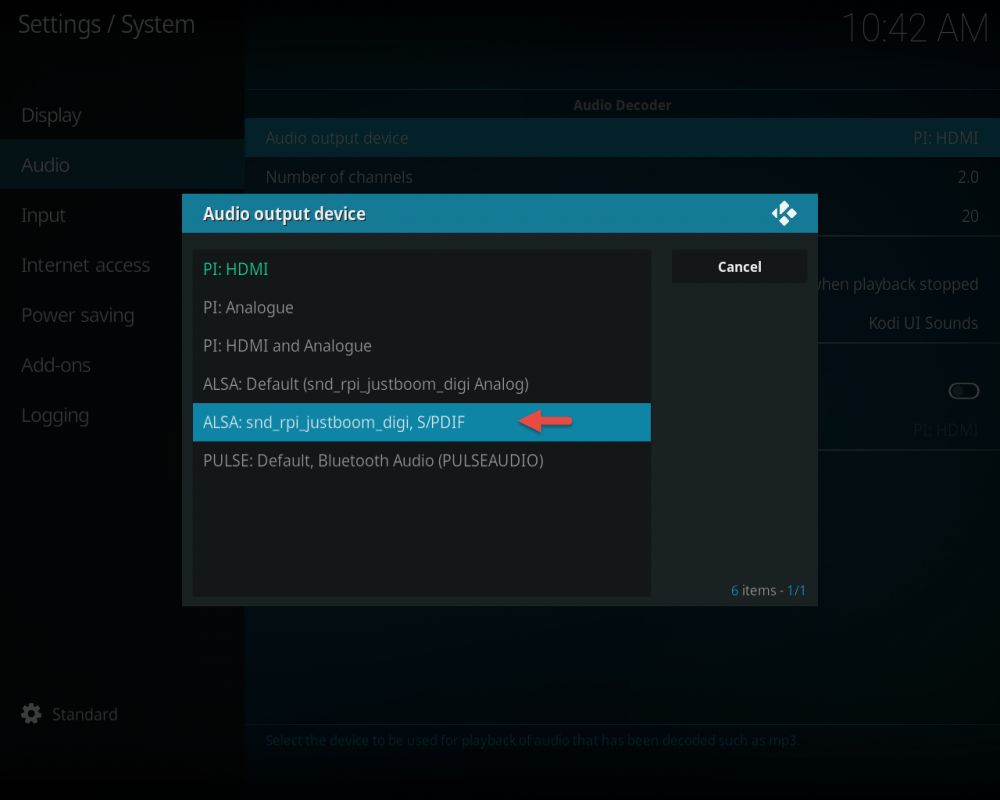Open Power saving settings

pyautogui.click(x=78, y=315)
